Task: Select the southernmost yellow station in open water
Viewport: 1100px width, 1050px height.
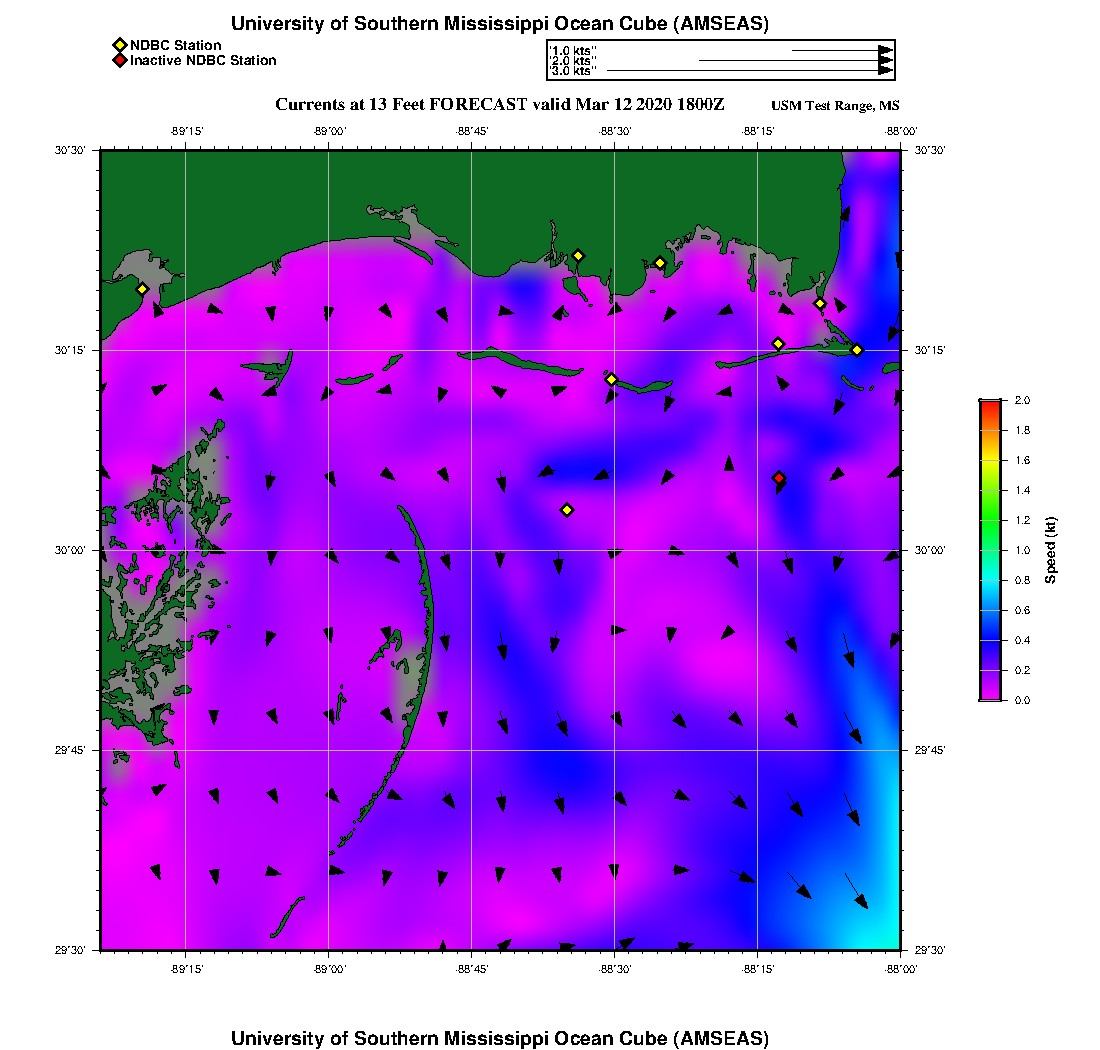Action: point(567,510)
